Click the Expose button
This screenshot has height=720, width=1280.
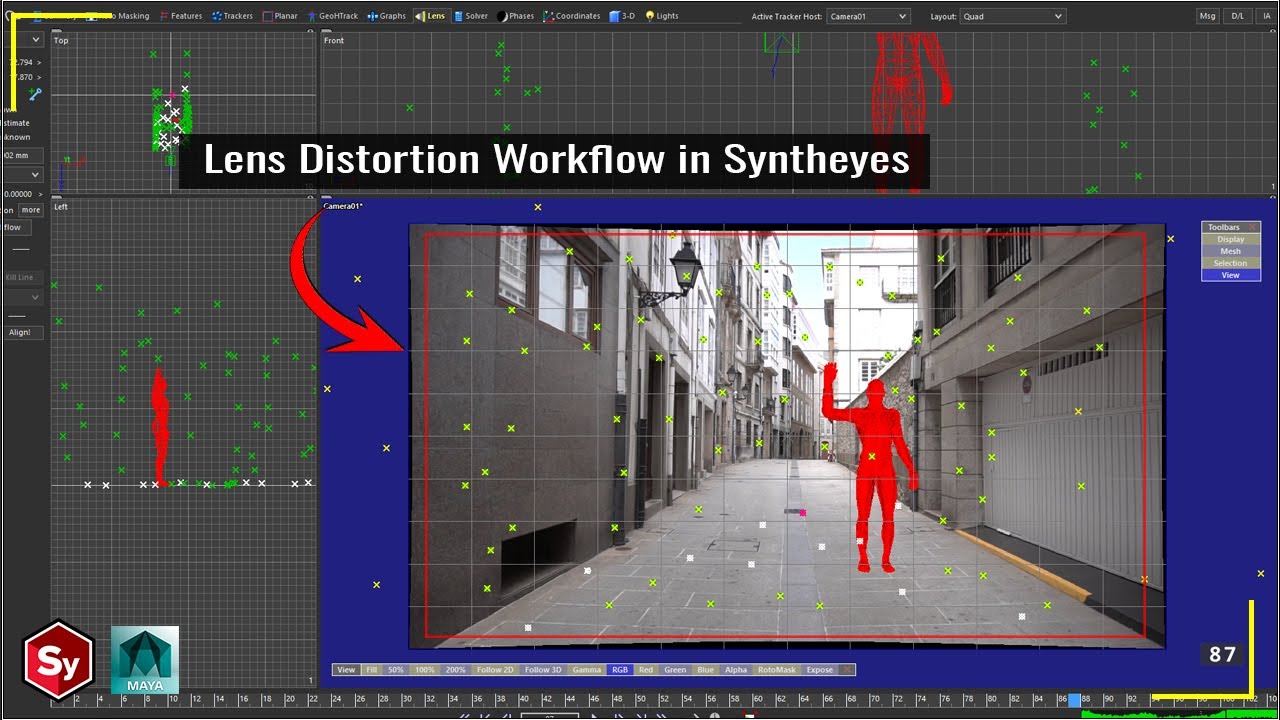(819, 670)
